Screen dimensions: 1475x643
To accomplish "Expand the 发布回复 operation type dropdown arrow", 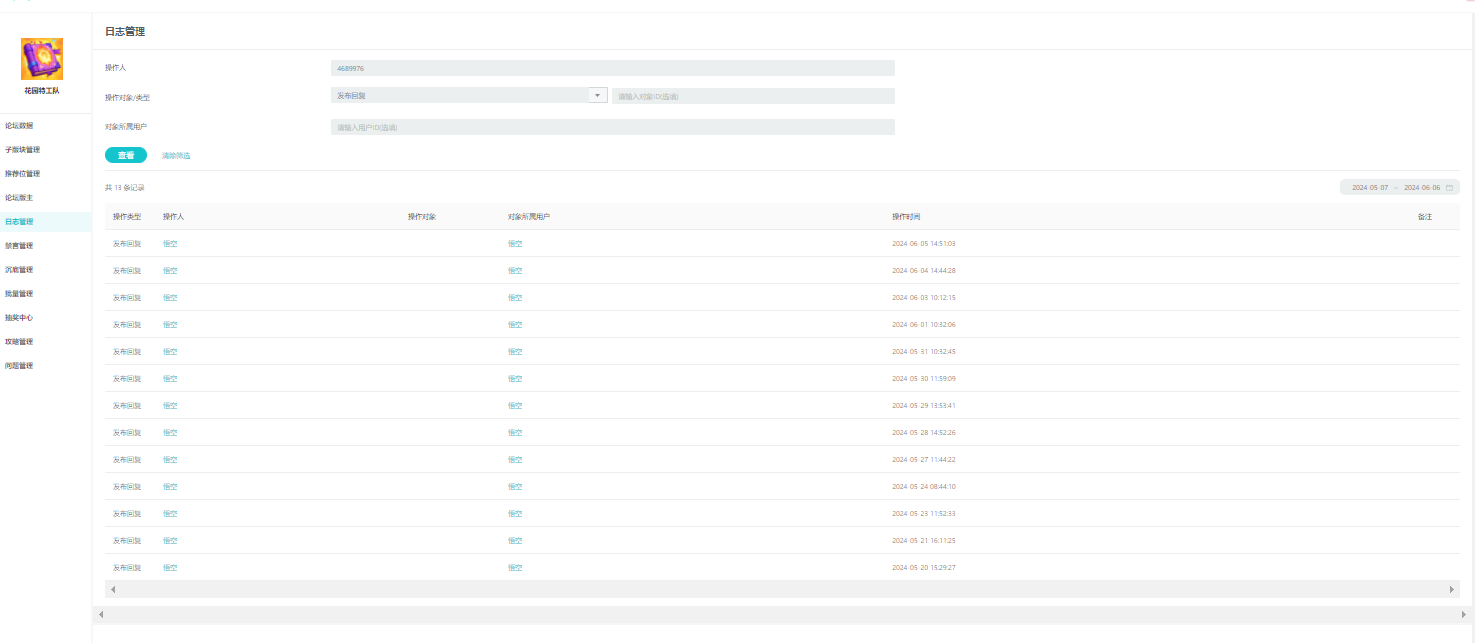I will pyautogui.click(x=598, y=95).
